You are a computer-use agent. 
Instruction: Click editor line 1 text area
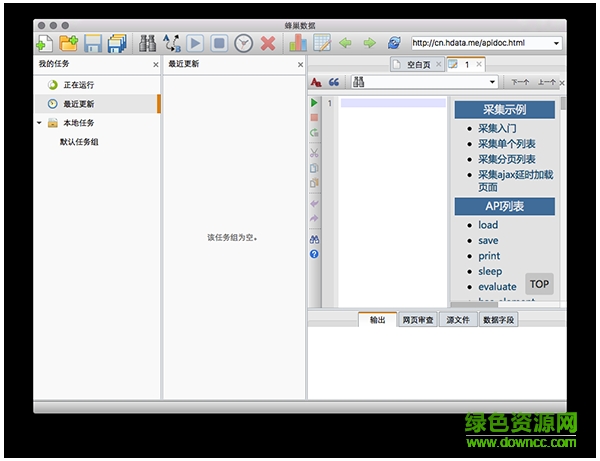coord(393,103)
